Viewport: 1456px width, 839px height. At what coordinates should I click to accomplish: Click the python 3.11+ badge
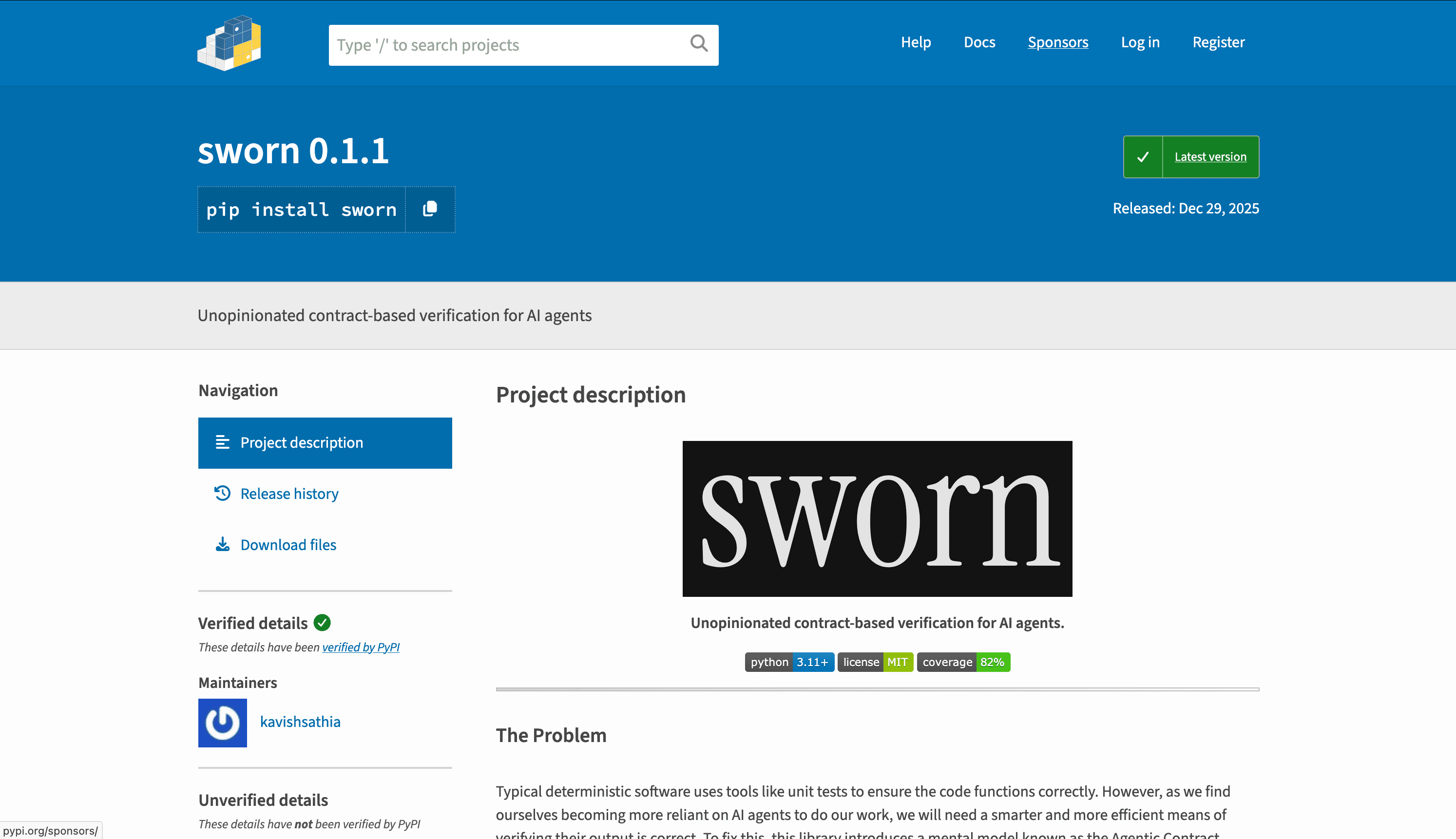789,662
